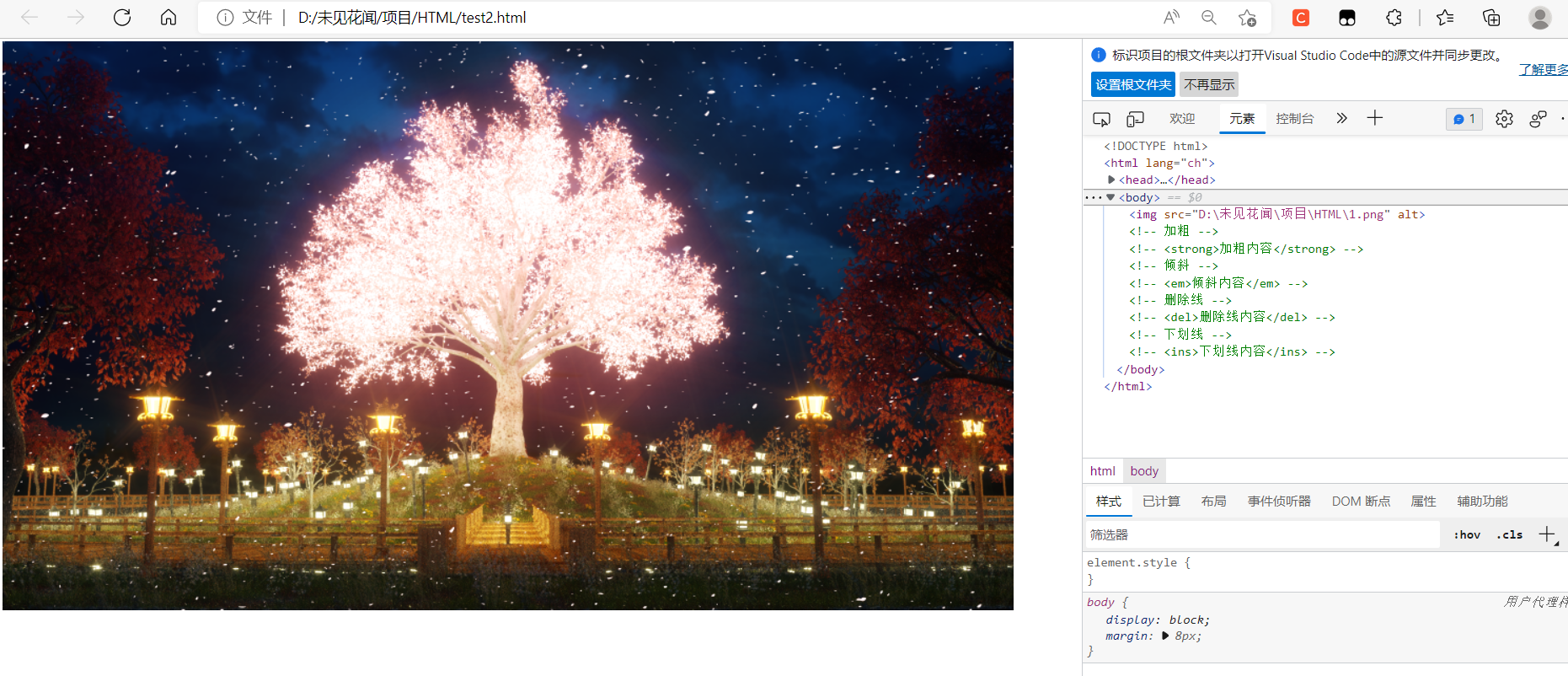Expand the head element node

pyautogui.click(x=1111, y=180)
